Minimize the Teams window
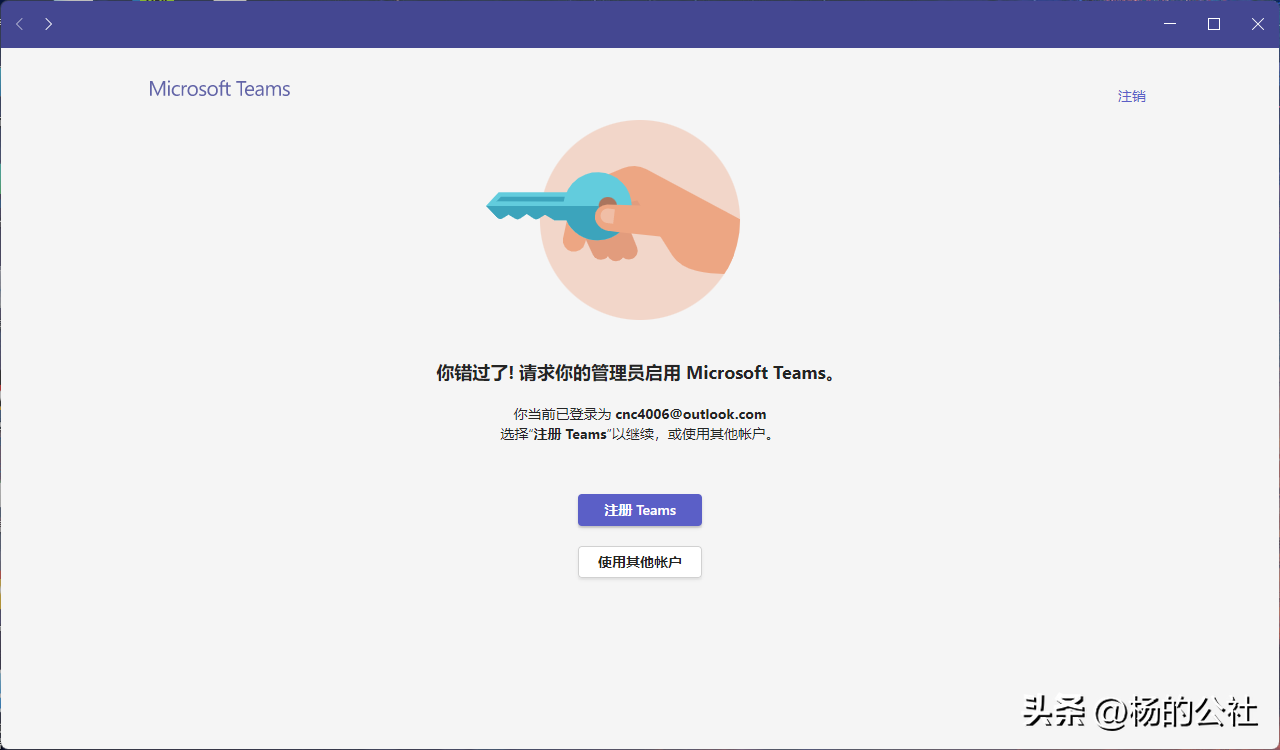Screen dimensions: 1280x750 click(1170, 24)
